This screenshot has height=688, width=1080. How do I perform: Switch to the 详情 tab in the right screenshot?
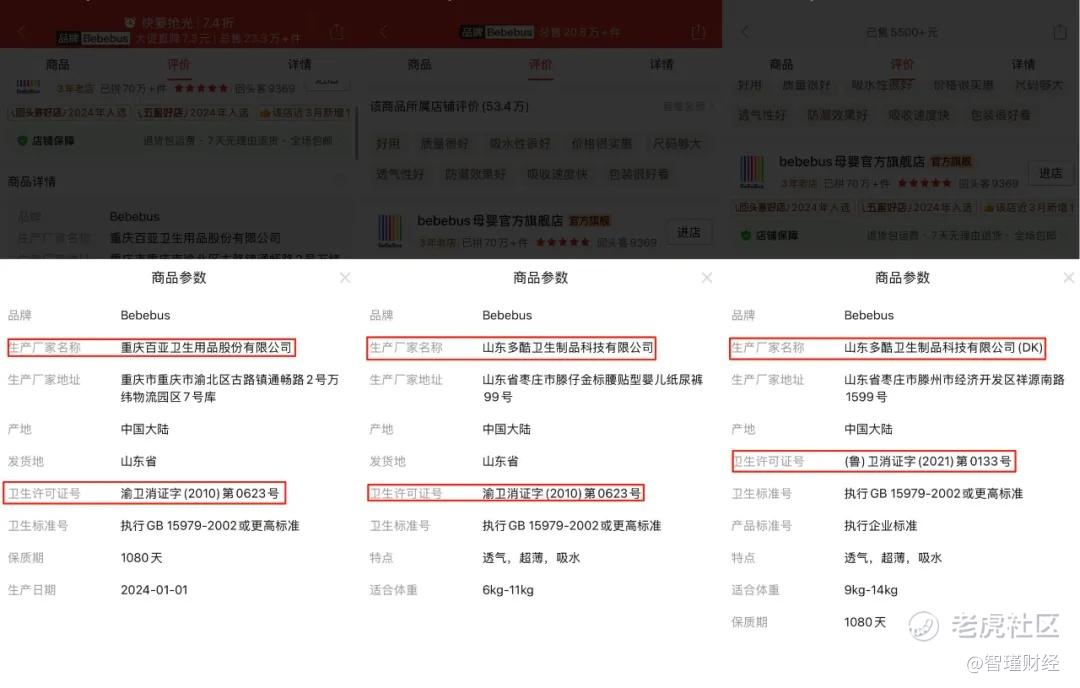coord(1023,65)
